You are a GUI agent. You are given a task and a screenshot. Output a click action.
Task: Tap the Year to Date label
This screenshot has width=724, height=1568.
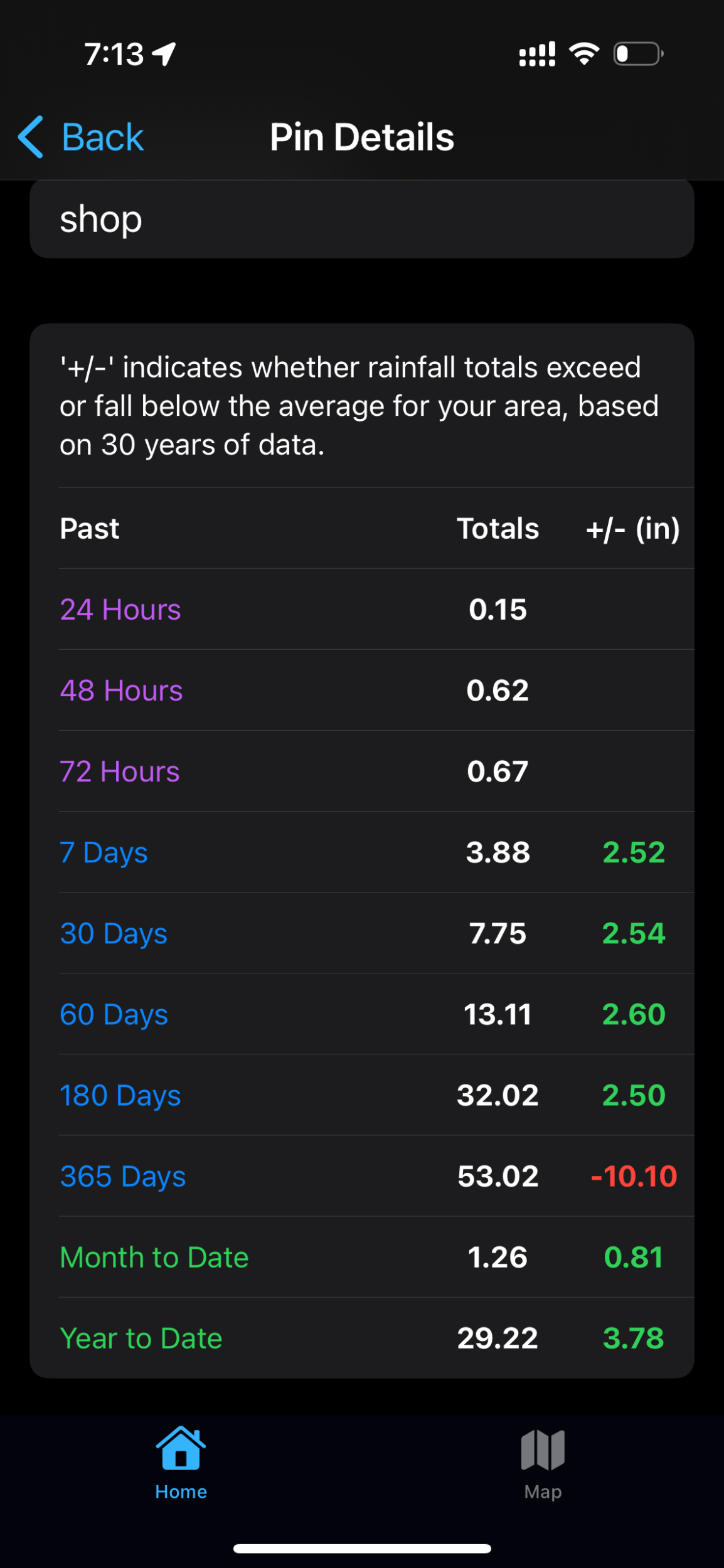[x=141, y=1338]
